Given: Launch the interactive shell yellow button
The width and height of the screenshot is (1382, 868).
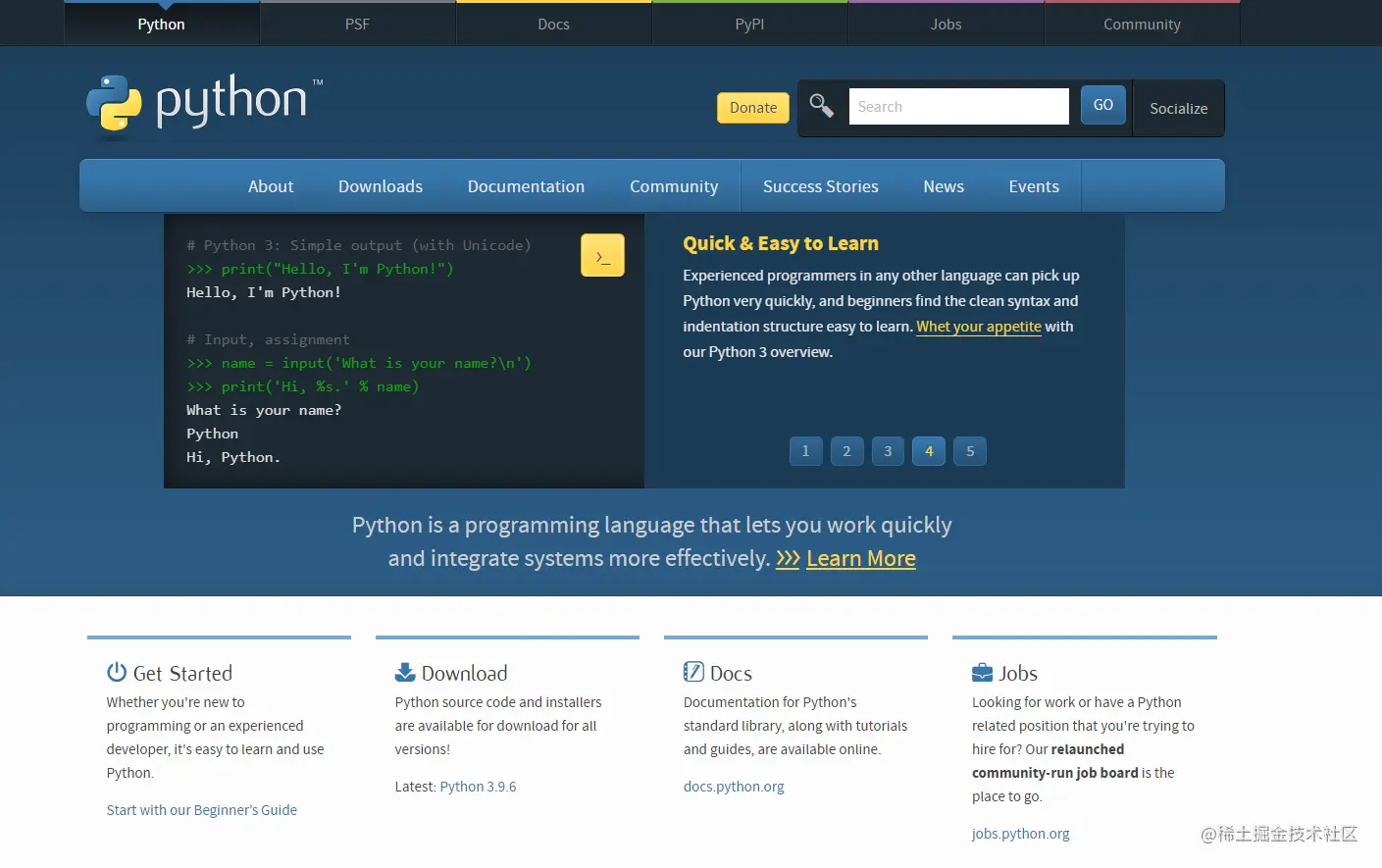Looking at the screenshot, I should [602, 255].
